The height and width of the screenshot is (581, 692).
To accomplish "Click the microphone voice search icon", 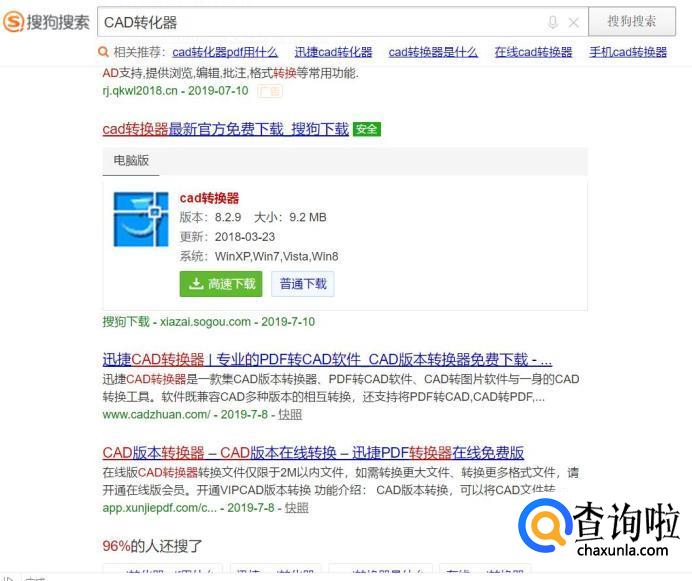I will (x=552, y=22).
